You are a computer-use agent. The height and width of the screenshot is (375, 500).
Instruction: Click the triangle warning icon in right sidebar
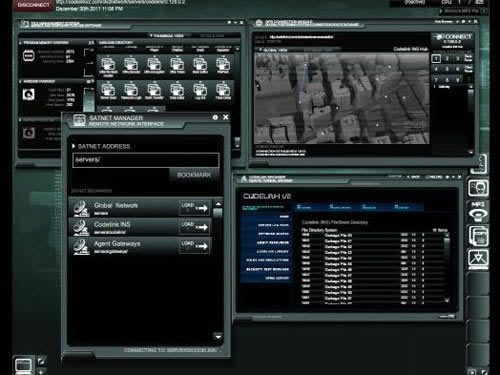click(x=478, y=258)
